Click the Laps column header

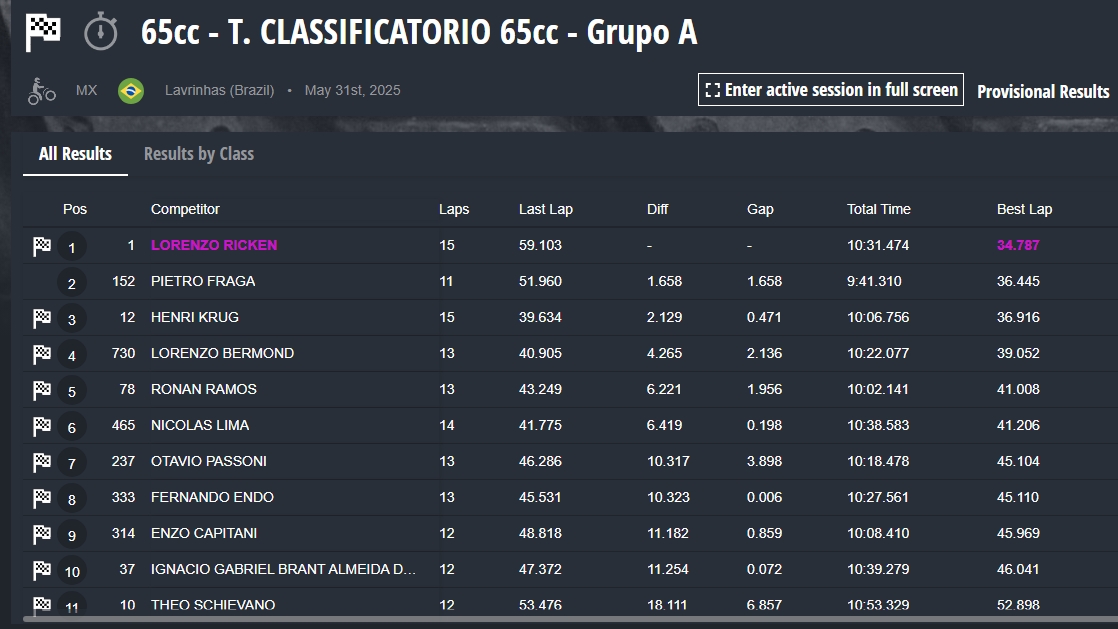point(454,209)
